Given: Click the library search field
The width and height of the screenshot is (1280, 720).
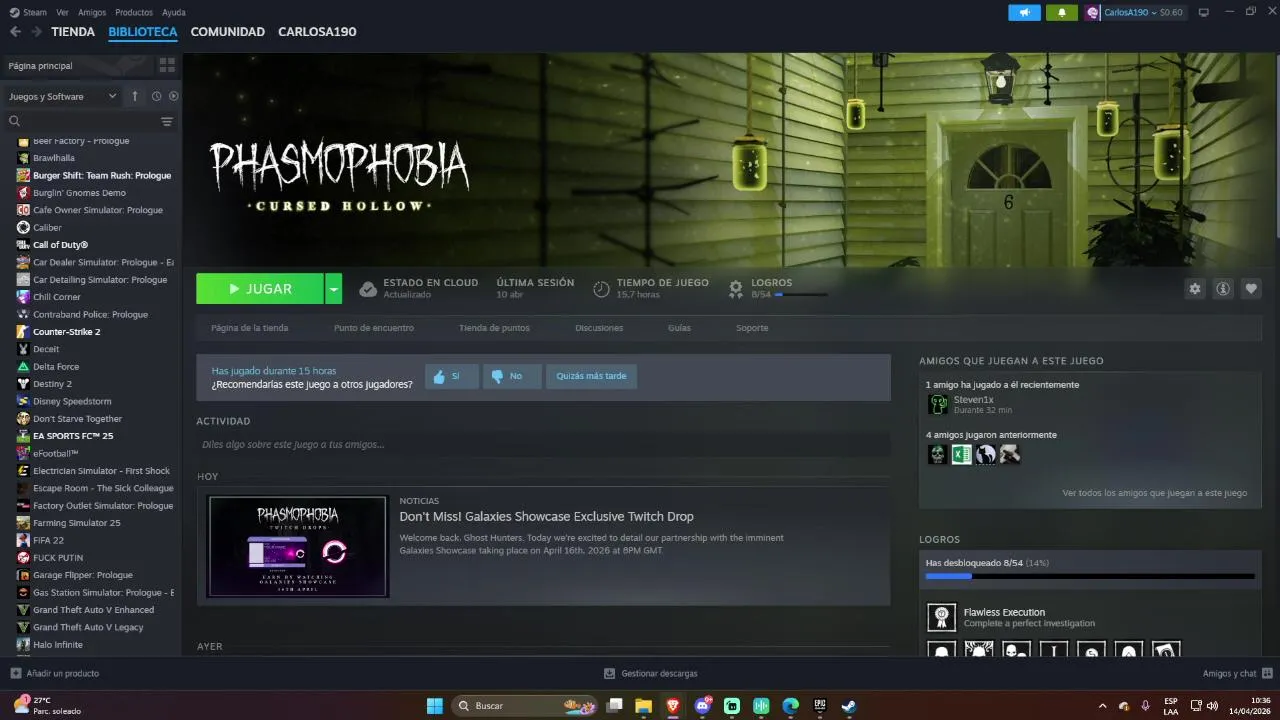Looking at the screenshot, I should click(x=82, y=121).
